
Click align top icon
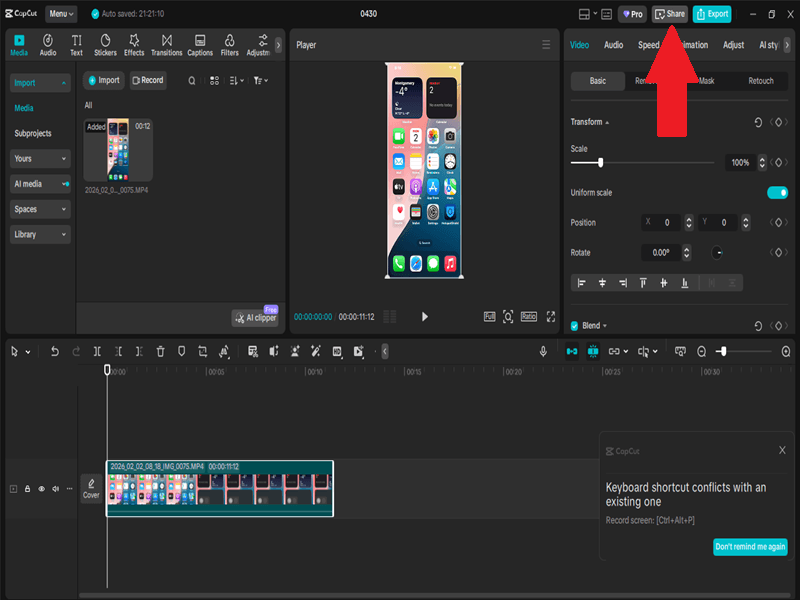643,283
